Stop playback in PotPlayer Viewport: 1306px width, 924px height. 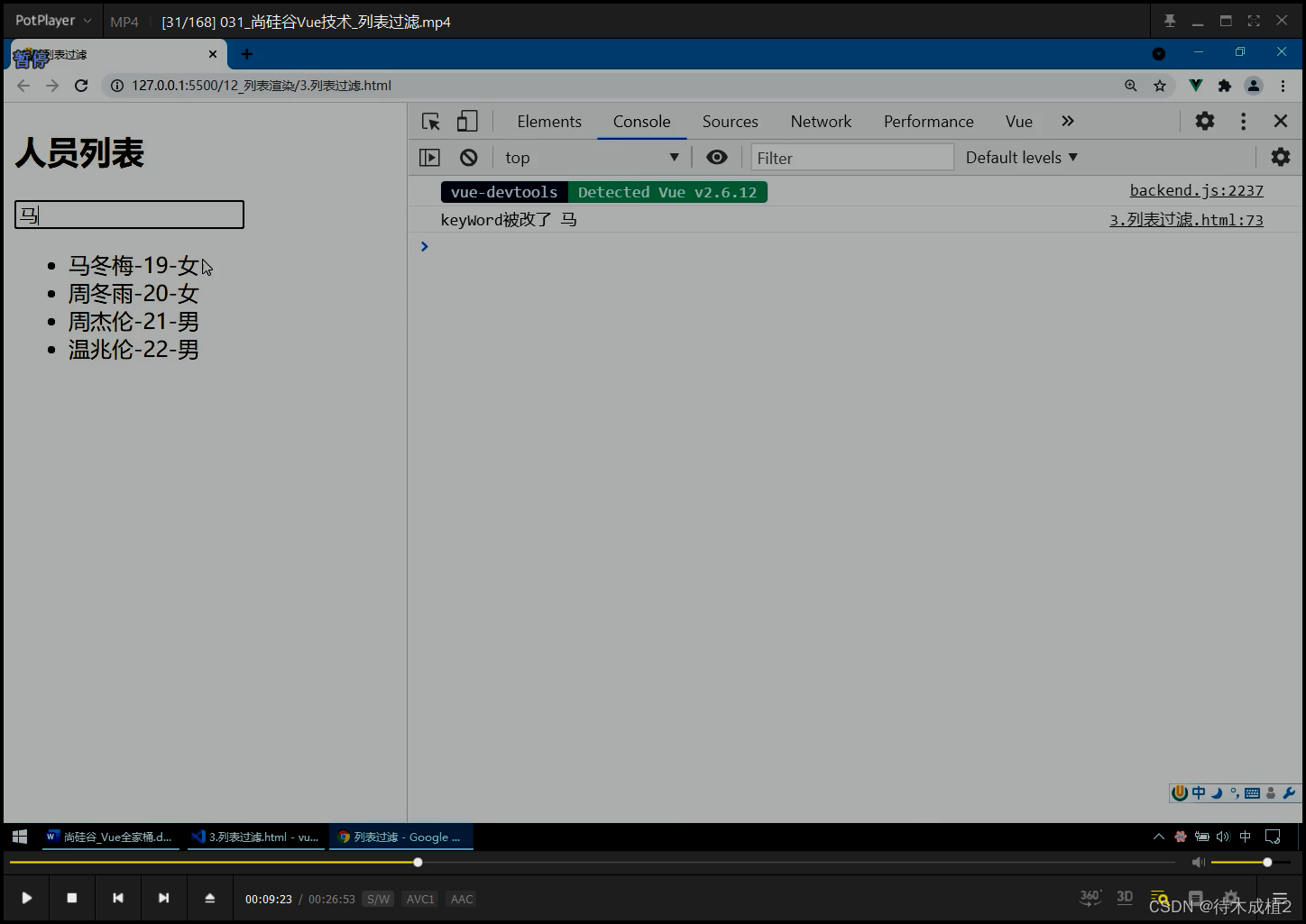pyautogui.click(x=72, y=898)
